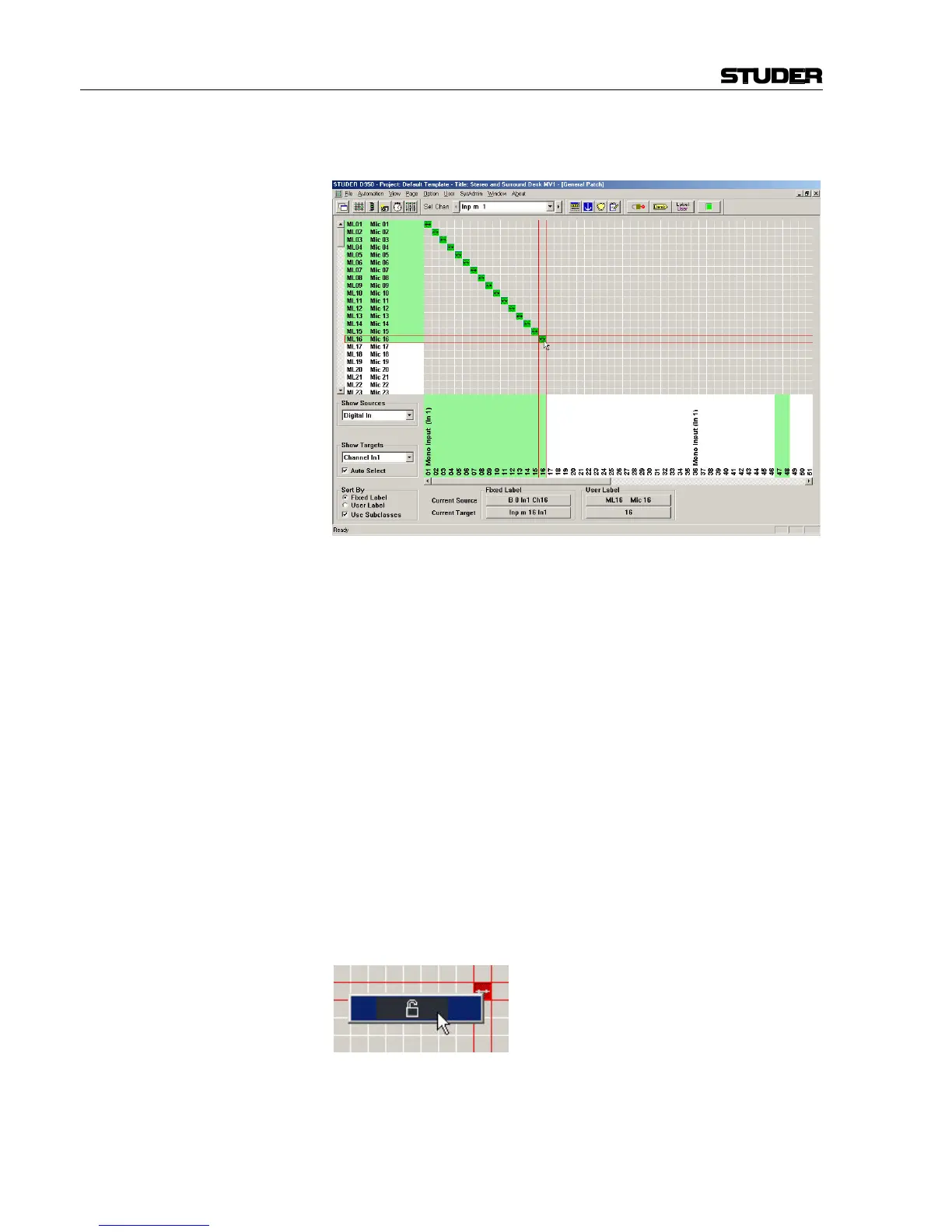This screenshot has height=1232, width=952.
Task: Select source row 'ML10 Mic 10'
Action: point(384,293)
